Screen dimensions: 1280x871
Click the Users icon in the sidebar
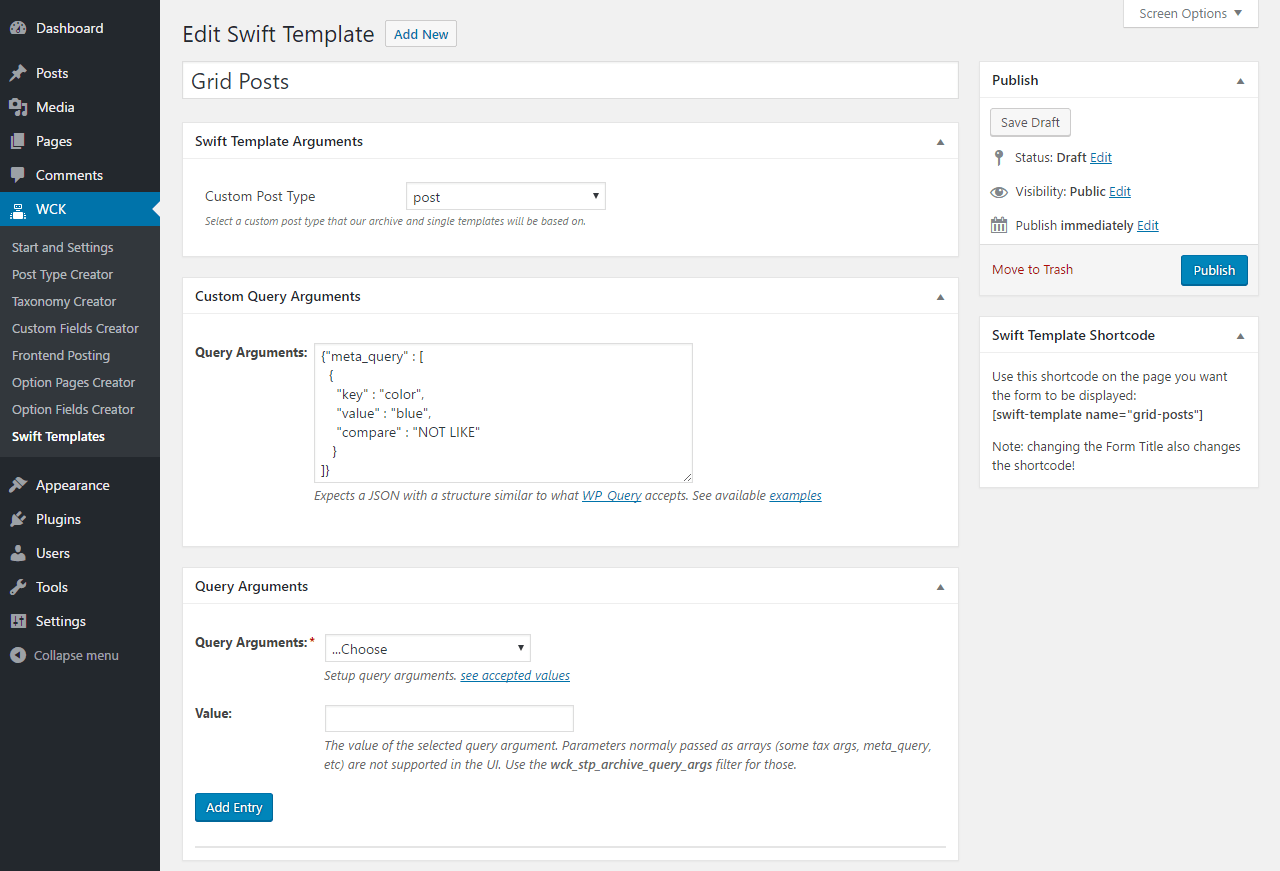pos(21,552)
